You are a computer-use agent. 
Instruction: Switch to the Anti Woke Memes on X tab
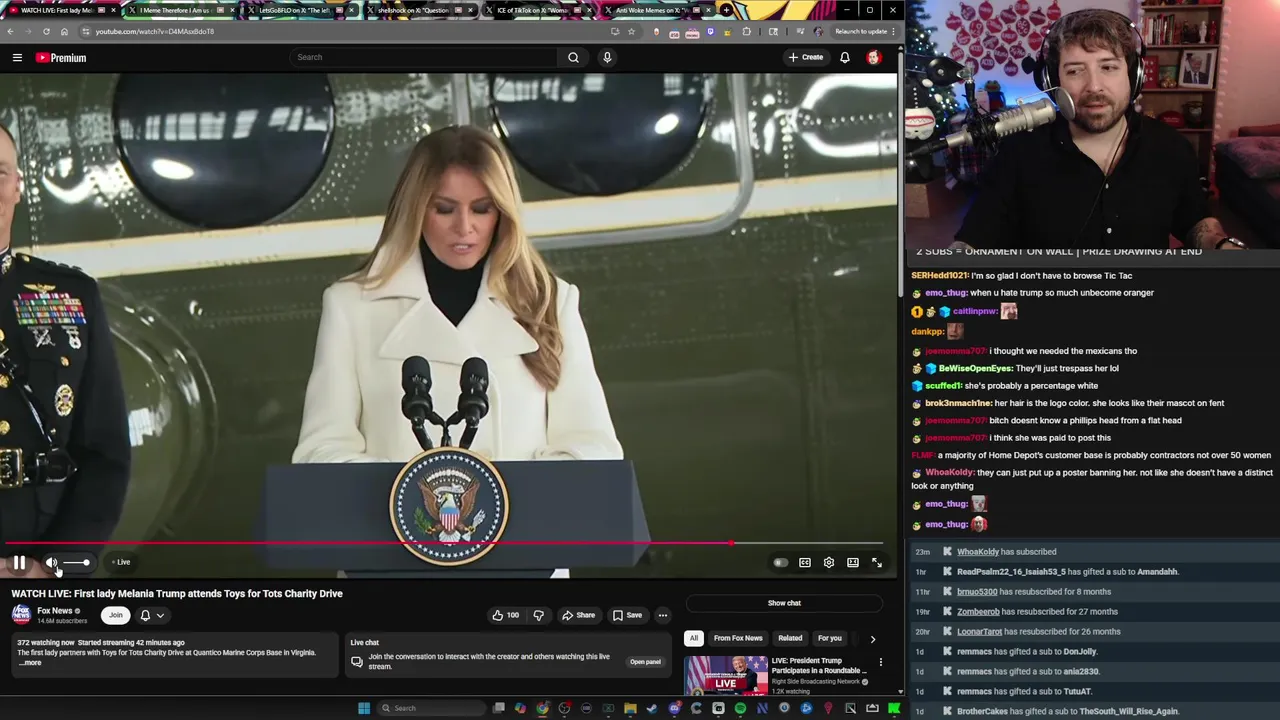pyautogui.click(x=657, y=10)
